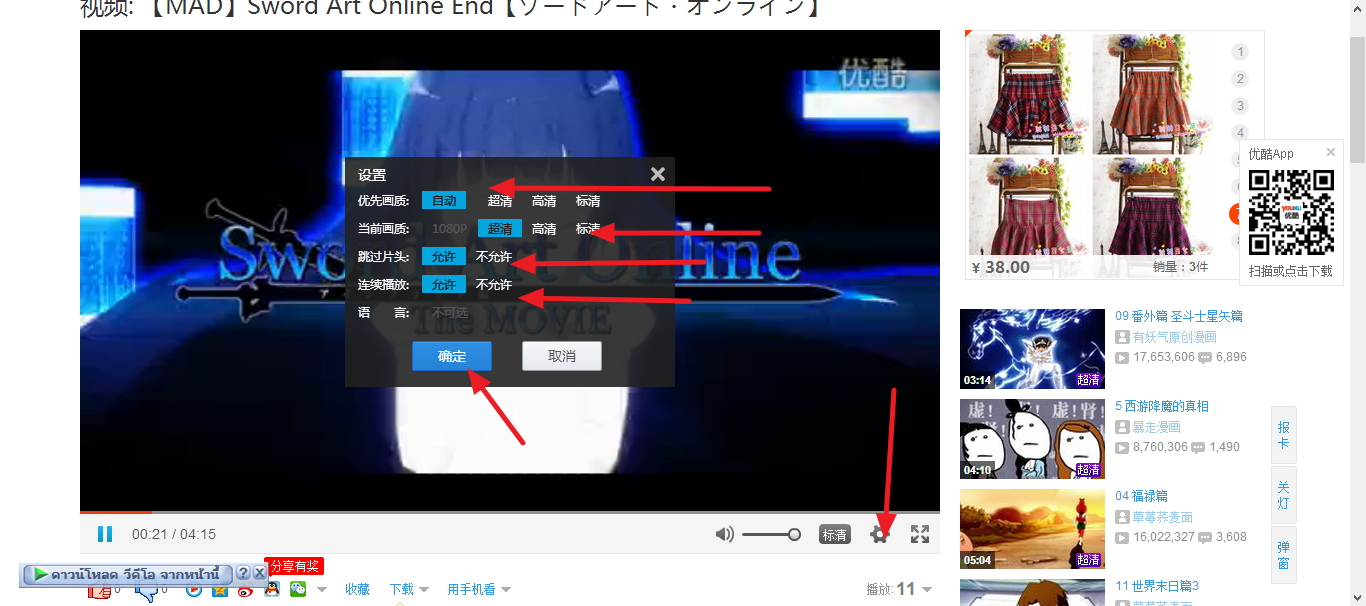This screenshot has width=1366, height=606.
Task: Select 高清 for 当前画质
Action: coord(544,229)
